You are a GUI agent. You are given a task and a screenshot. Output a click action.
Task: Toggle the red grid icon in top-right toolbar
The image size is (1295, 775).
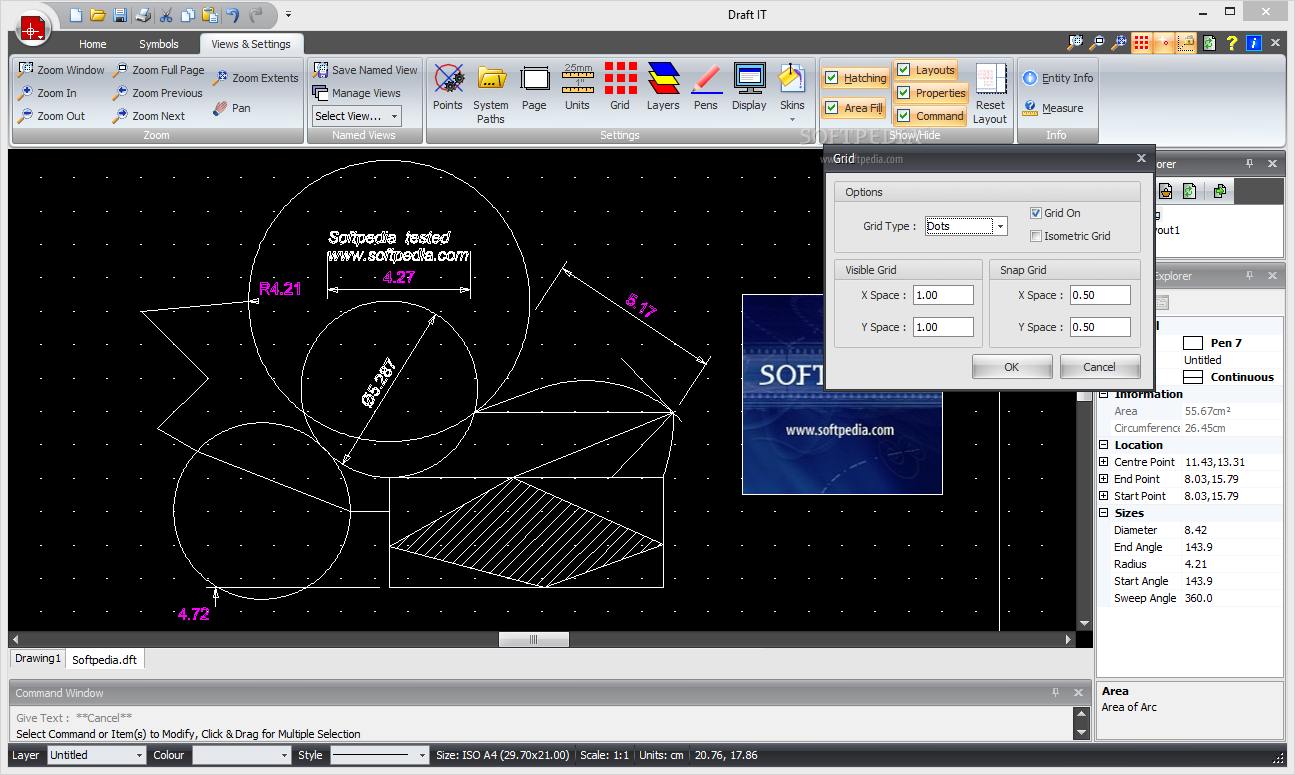1142,43
